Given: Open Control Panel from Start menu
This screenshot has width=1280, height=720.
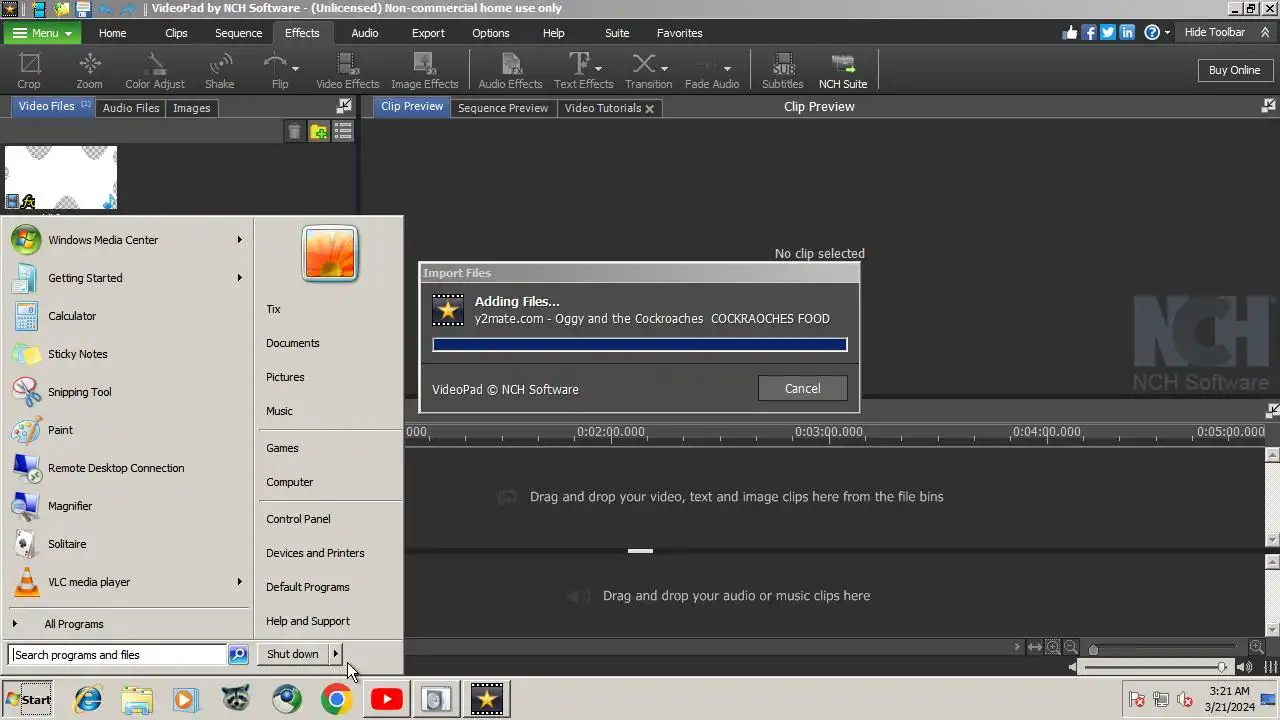Looking at the screenshot, I should click(298, 519).
